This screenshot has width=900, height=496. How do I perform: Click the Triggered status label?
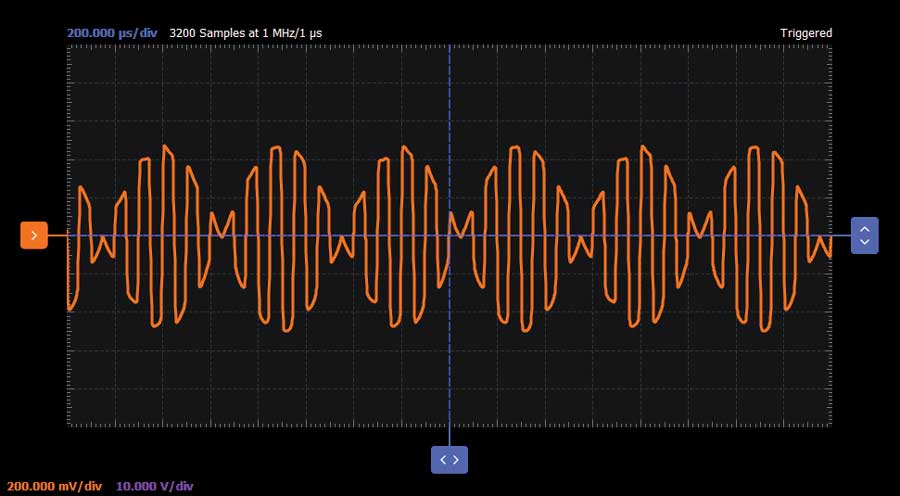[x=806, y=33]
